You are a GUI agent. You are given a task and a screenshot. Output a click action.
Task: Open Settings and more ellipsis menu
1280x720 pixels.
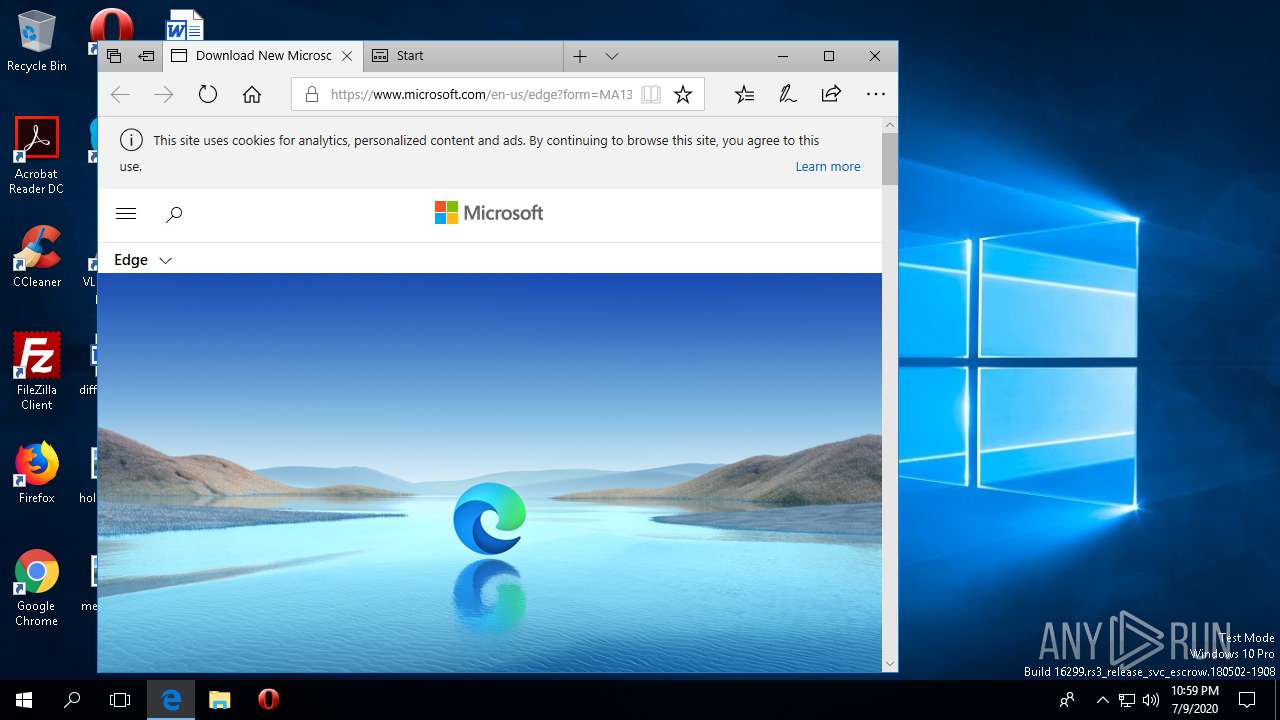[876, 94]
